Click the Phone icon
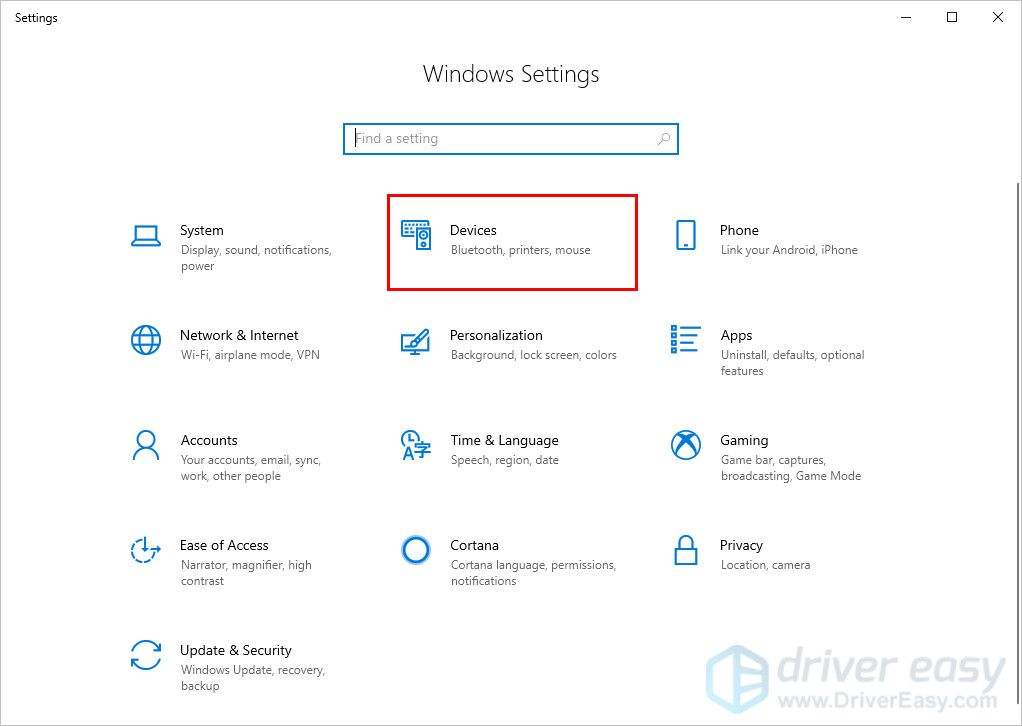 point(685,235)
